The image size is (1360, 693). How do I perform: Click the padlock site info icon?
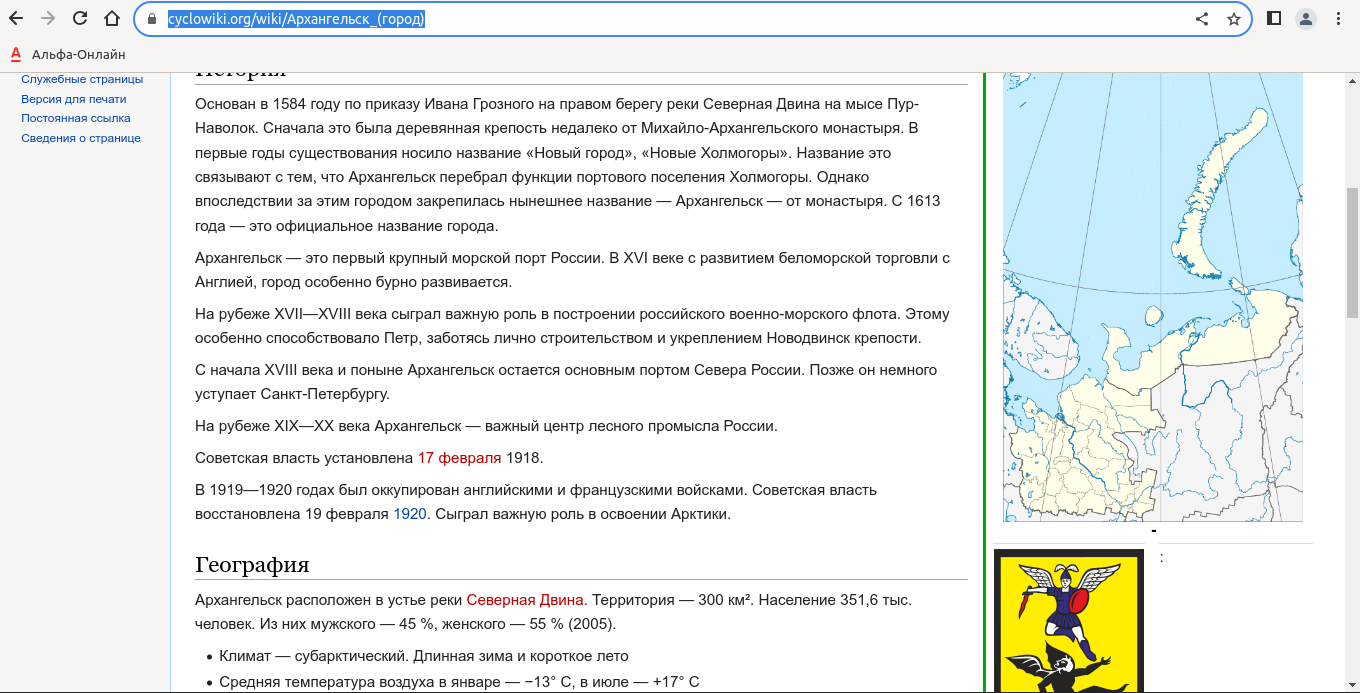(152, 18)
